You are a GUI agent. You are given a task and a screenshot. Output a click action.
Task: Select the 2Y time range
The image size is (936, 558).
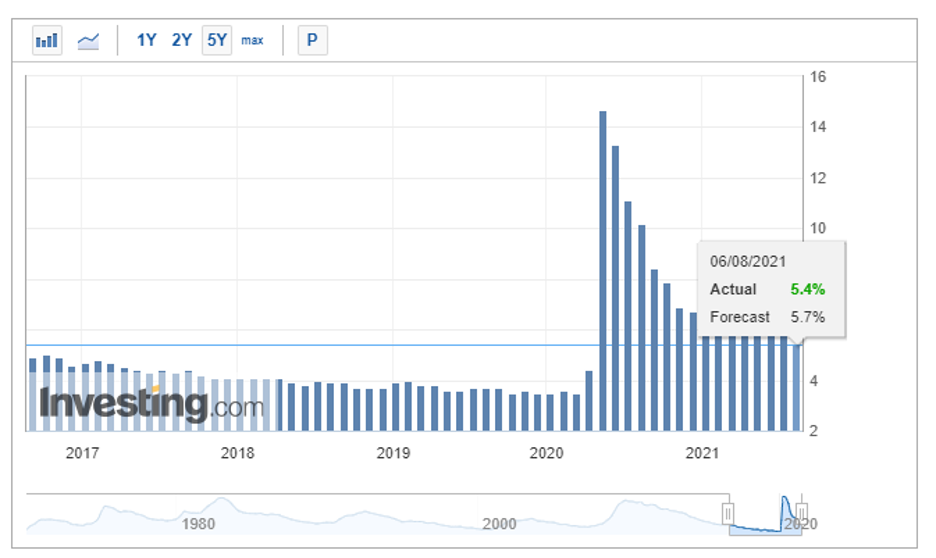click(x=181, y=41)
